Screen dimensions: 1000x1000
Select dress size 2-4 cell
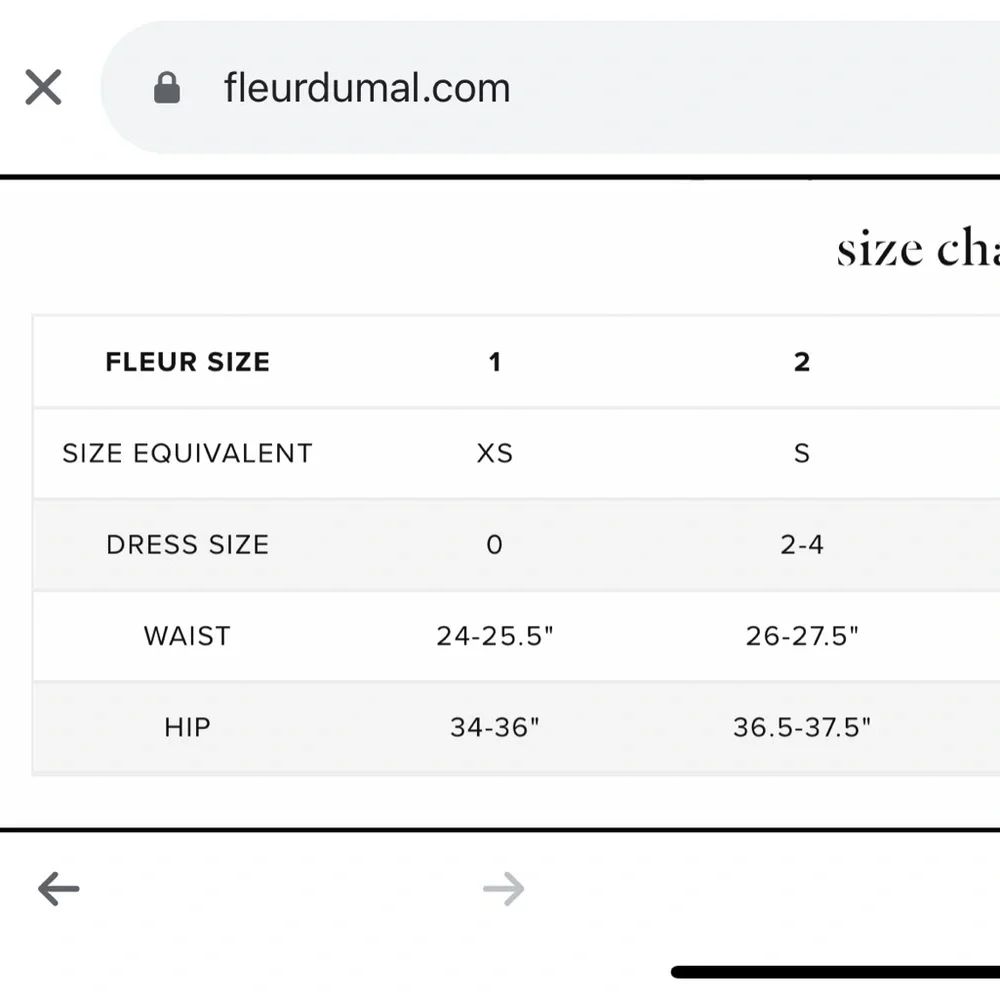coord(802,545)
